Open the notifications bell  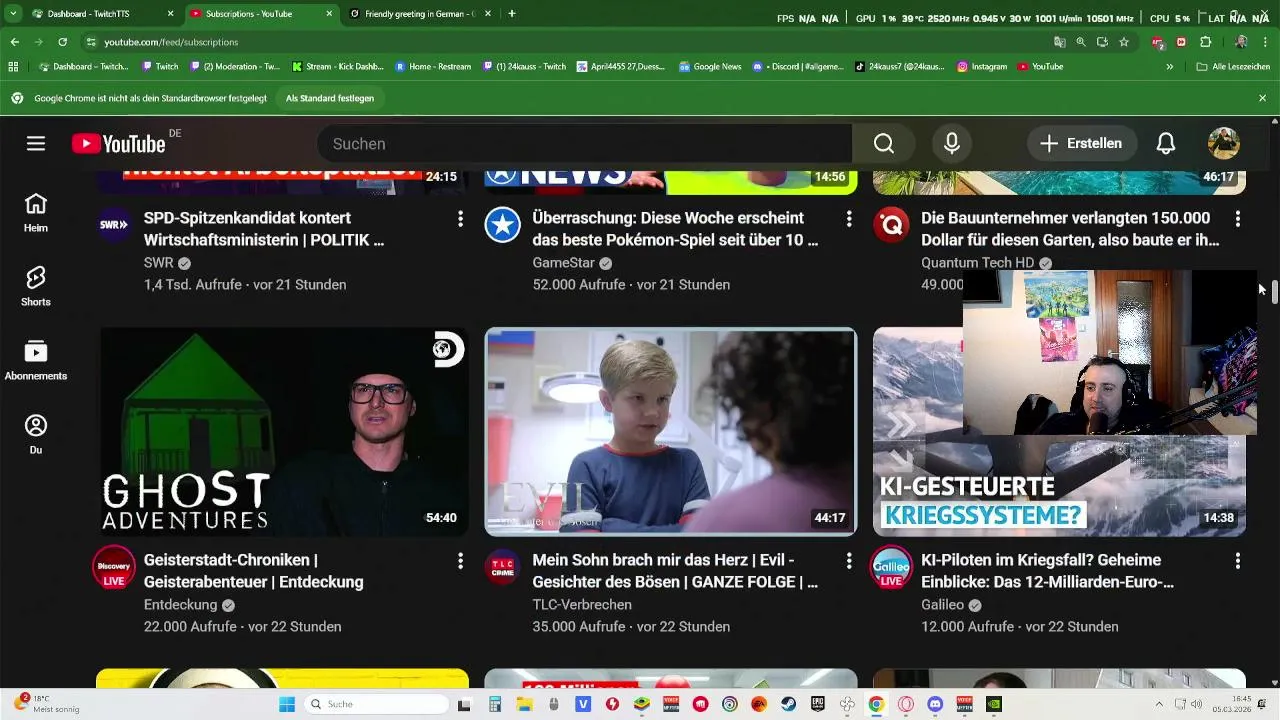(1165, 143)
